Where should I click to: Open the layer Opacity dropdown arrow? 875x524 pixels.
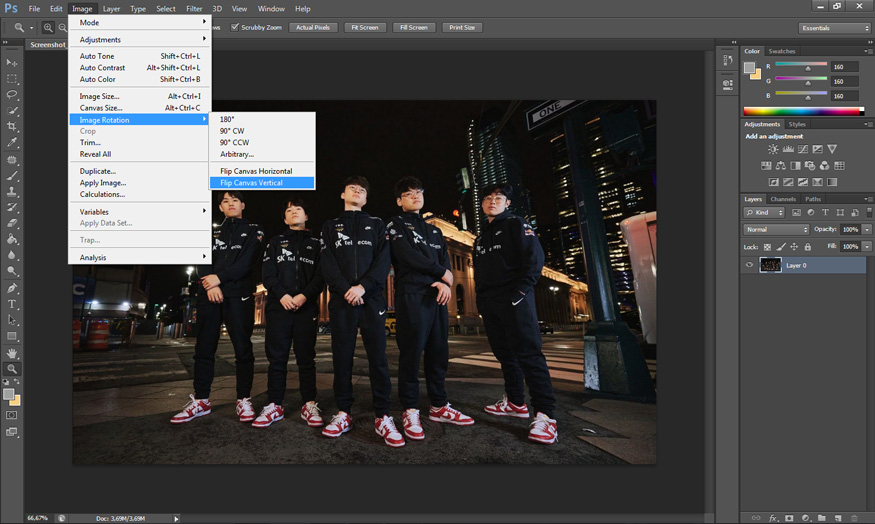click(x=866, y=229)
